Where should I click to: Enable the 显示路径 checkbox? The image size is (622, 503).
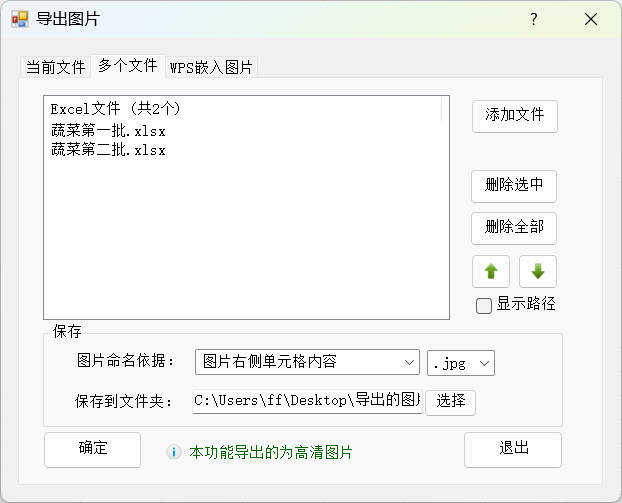484,306
